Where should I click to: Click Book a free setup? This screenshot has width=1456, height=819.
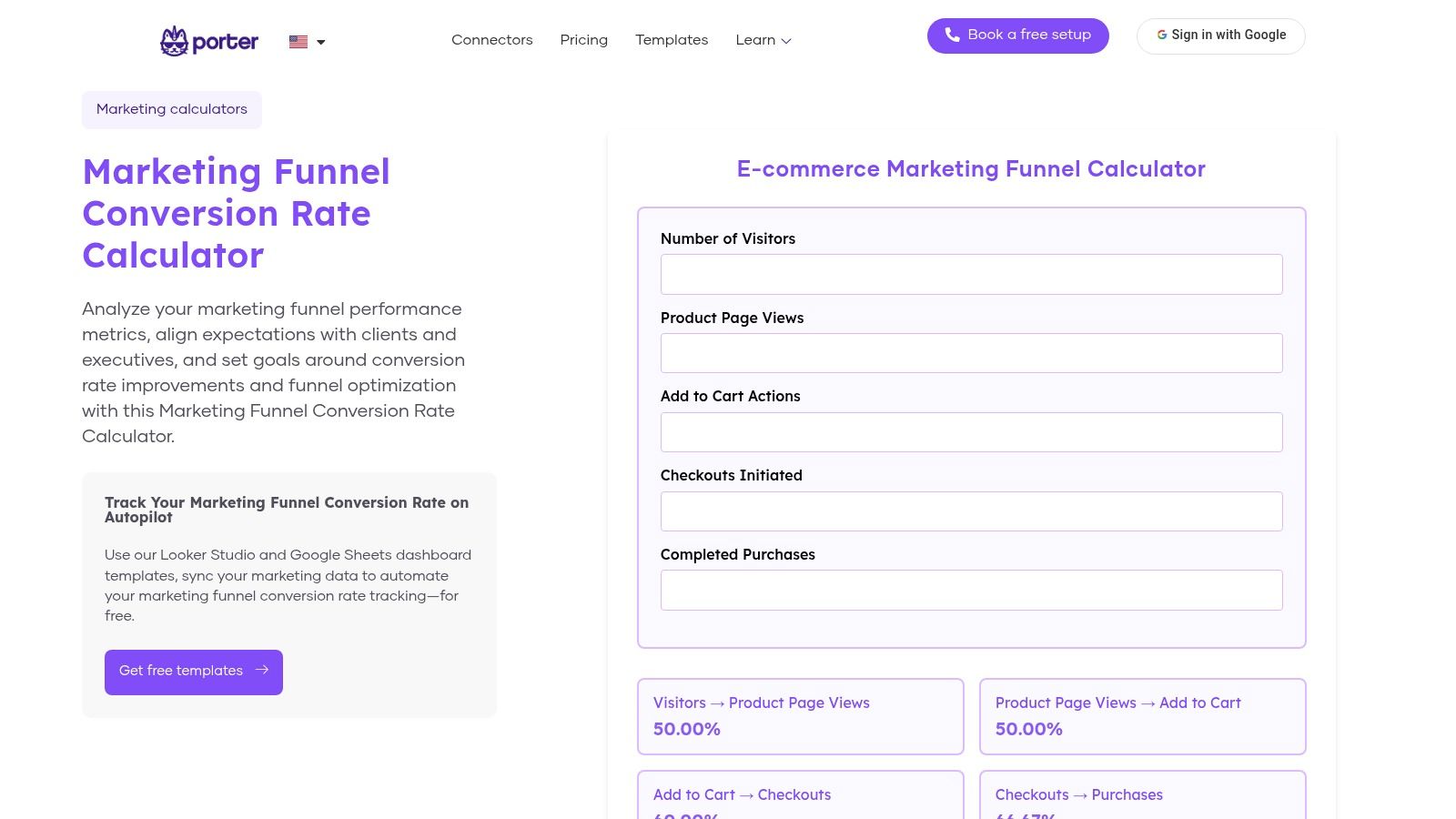1017,35
